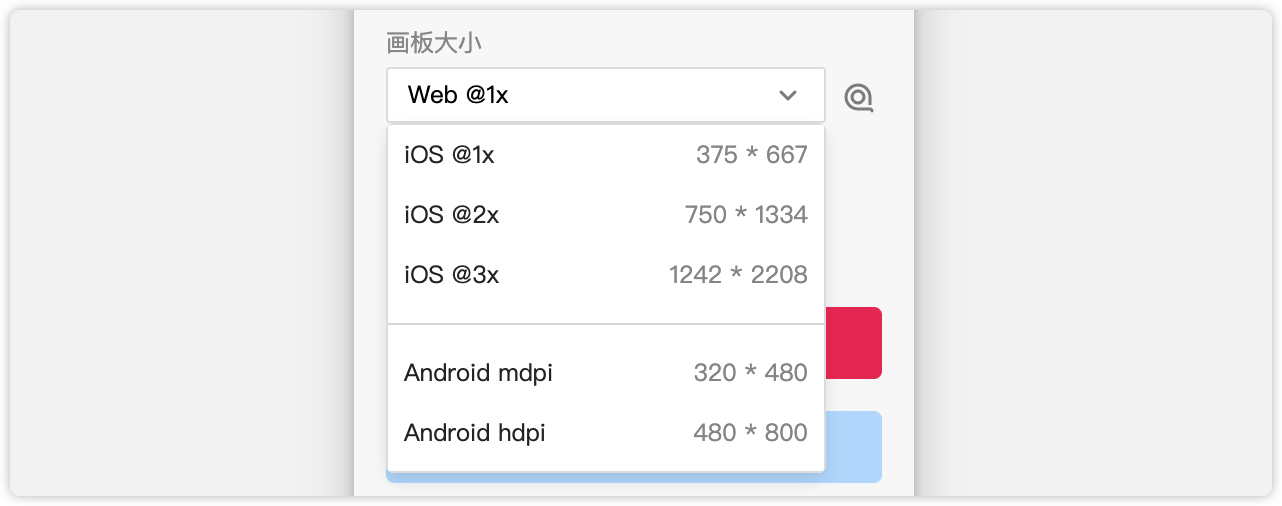Click the tape-measure icon beside the artboard dropdown
The image size is (1282, 506).
point(859,97)
